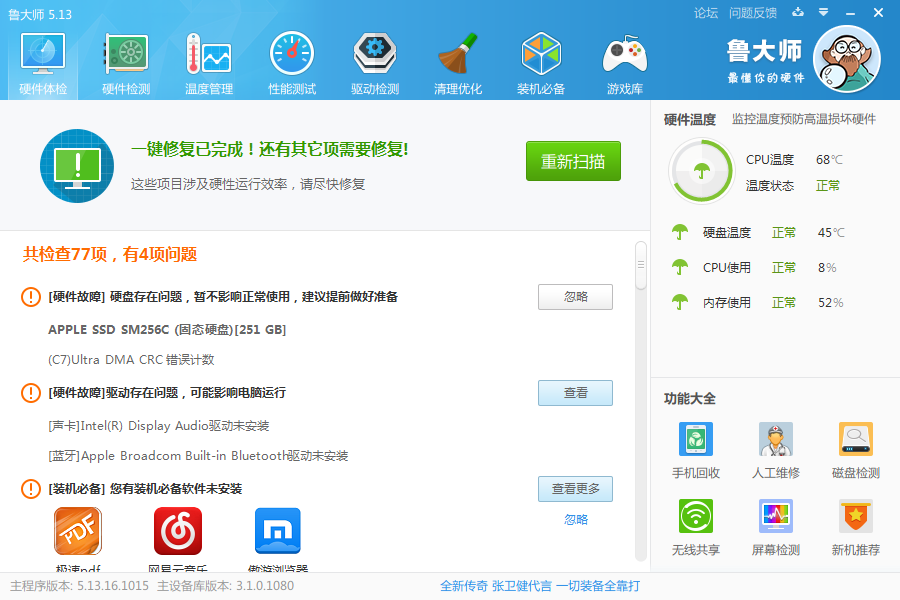Click 查看更多 for essential software
This screenshot has width=900, height=600.
point(575,489)
